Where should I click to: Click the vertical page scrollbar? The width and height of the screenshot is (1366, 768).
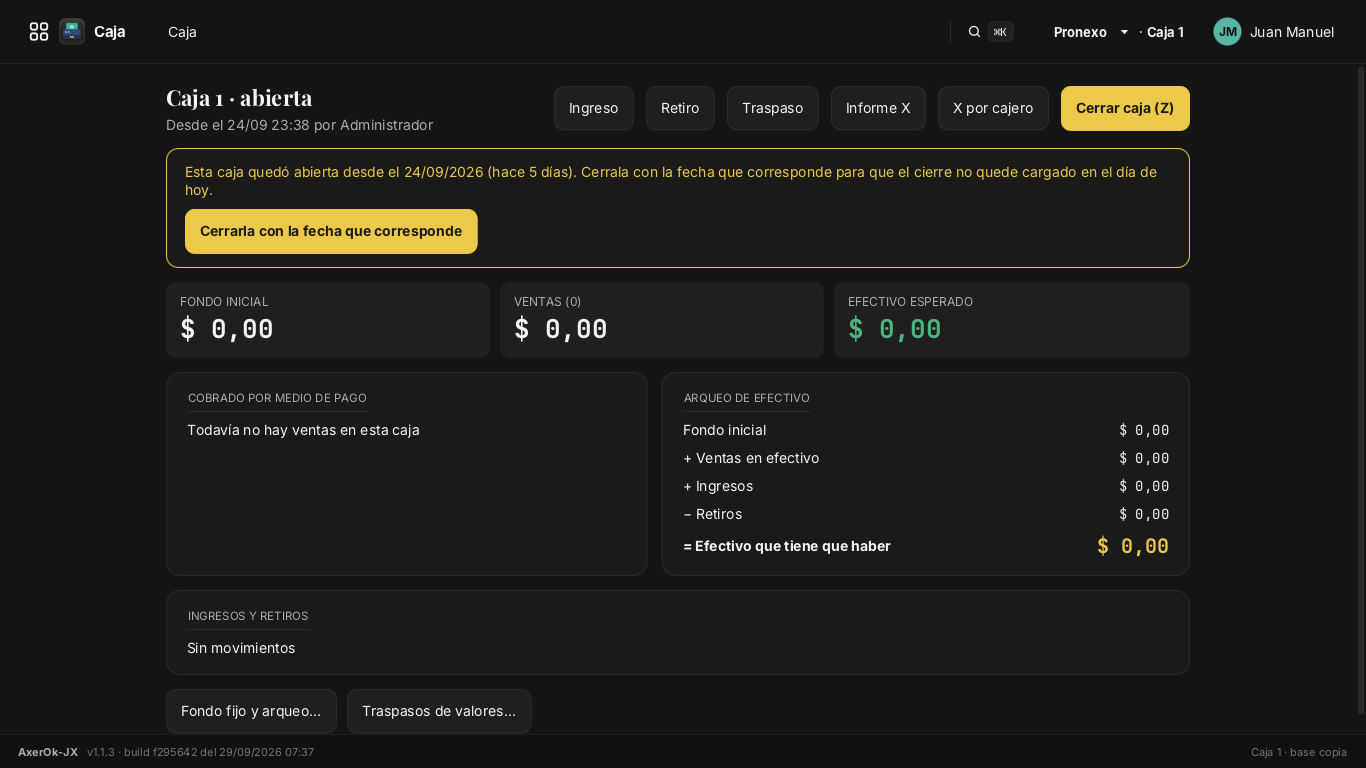pyautogui.click(x=1360, y=390)
